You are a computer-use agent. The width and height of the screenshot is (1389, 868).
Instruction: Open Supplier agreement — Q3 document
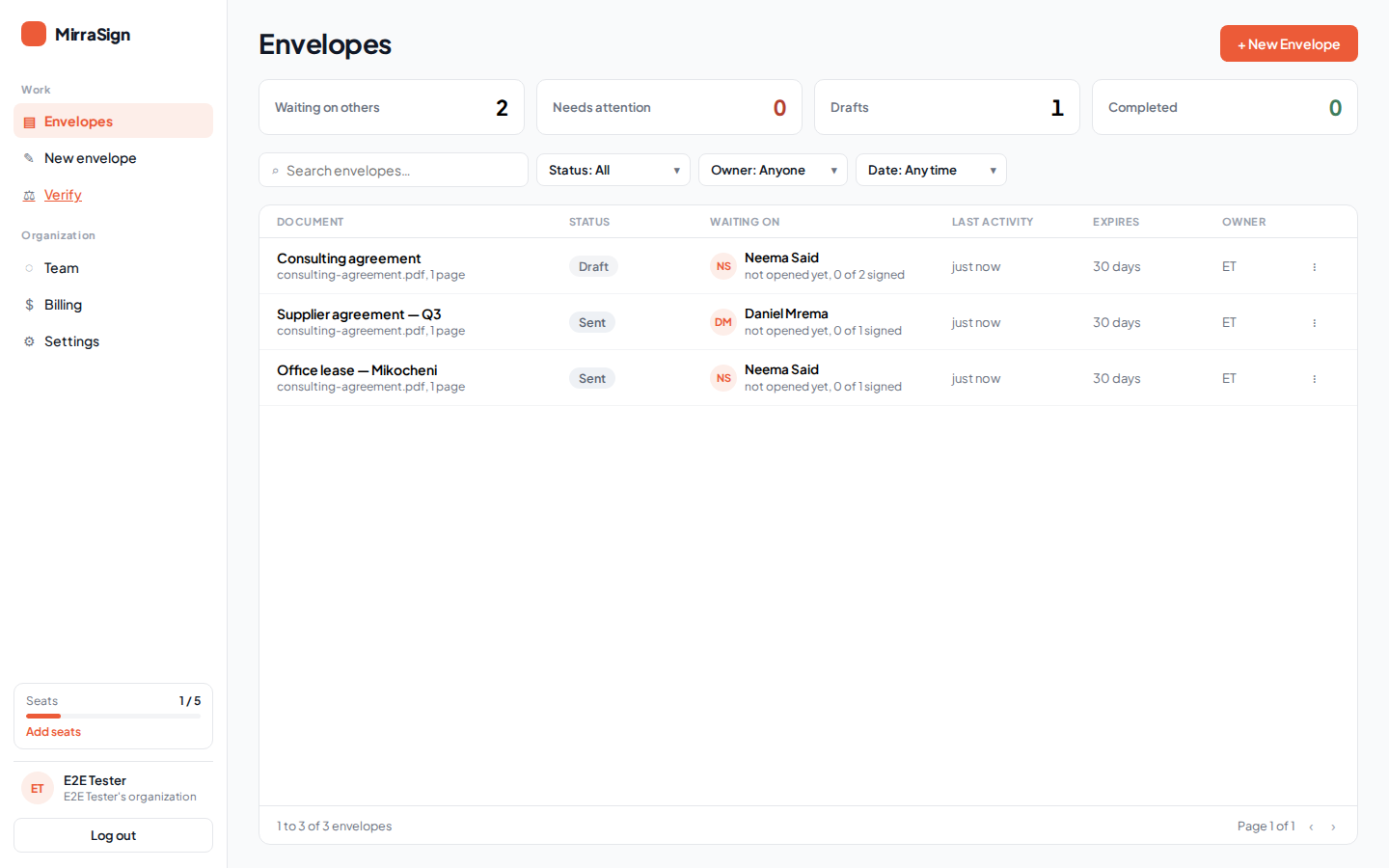(x=359, y=314)
